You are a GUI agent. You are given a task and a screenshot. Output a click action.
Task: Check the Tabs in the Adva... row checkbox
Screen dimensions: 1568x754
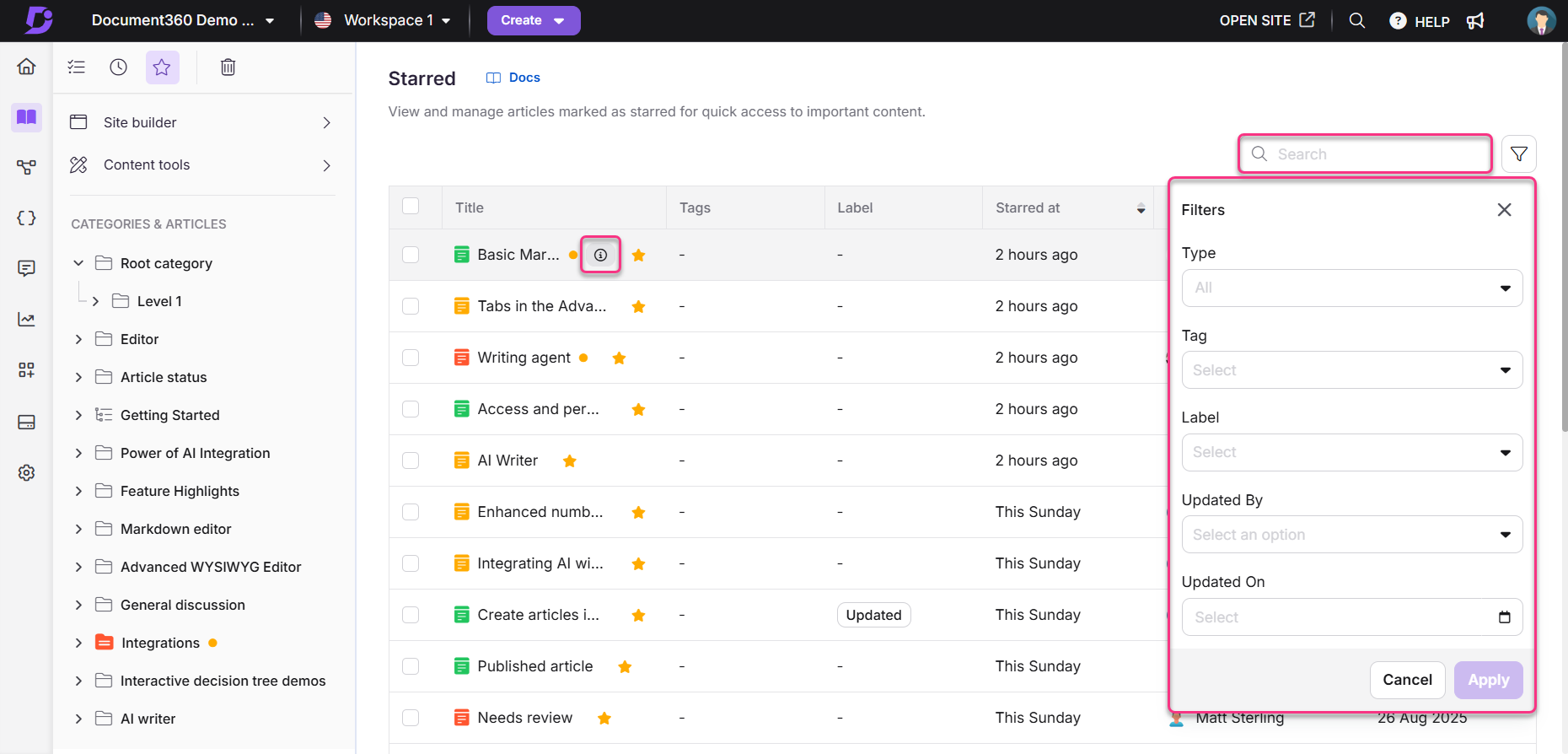[x=411, y=306]
